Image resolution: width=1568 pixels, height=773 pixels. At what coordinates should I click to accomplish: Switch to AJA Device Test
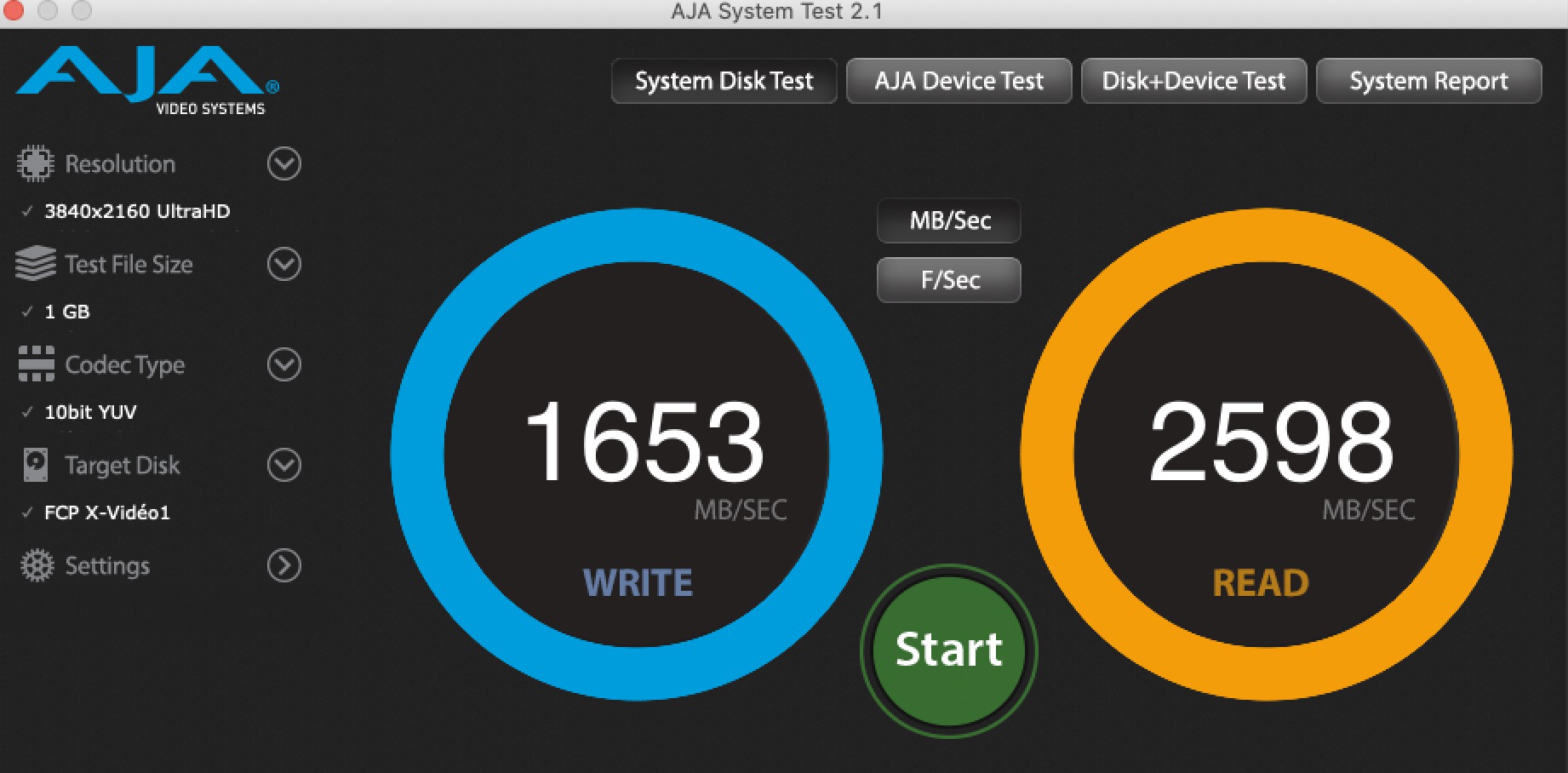coord(959,81)
